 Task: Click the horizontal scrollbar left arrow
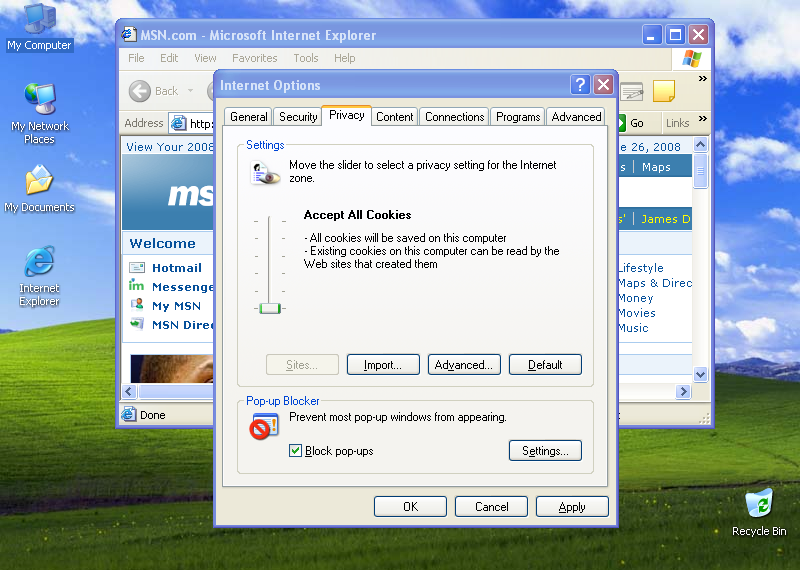point(129,391)
